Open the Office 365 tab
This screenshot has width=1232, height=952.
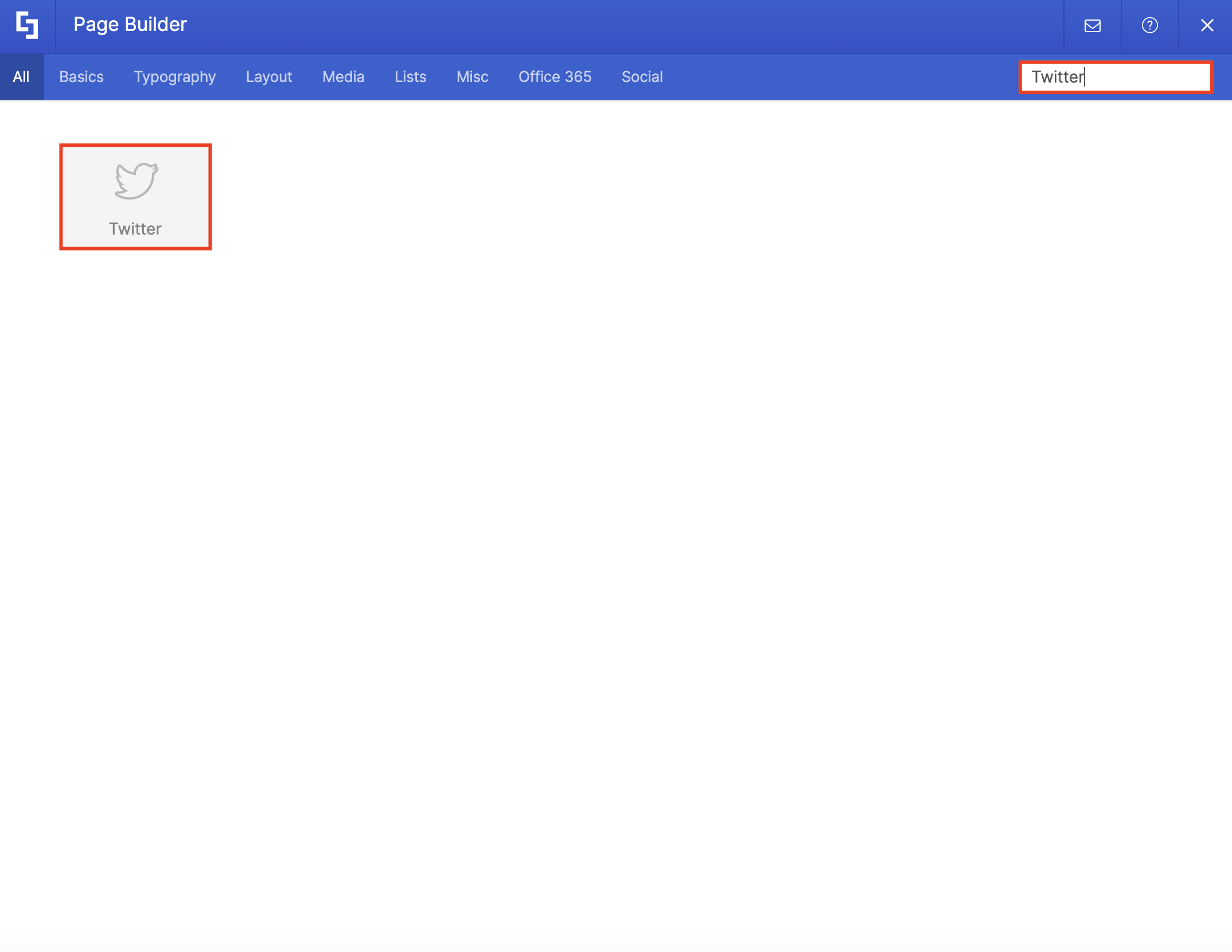555,76
